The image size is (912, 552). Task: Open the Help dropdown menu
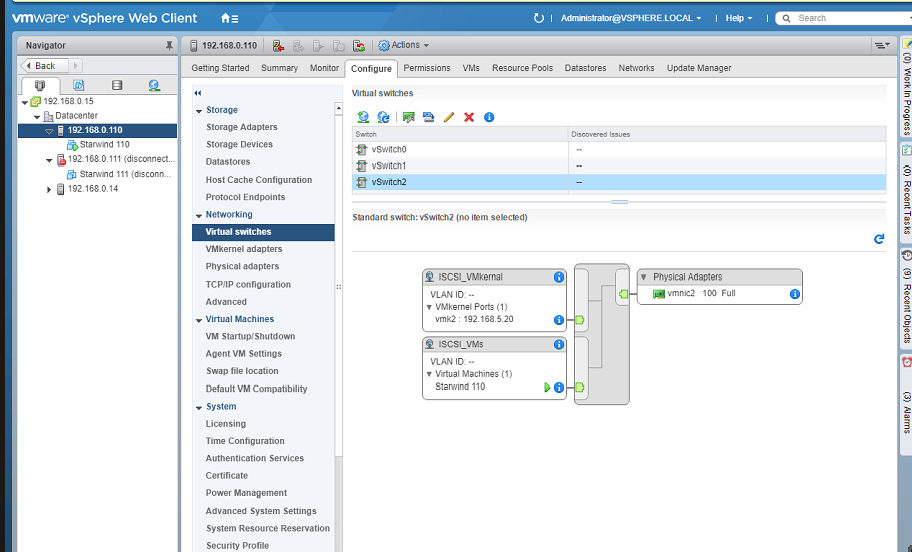click(739, 18)
